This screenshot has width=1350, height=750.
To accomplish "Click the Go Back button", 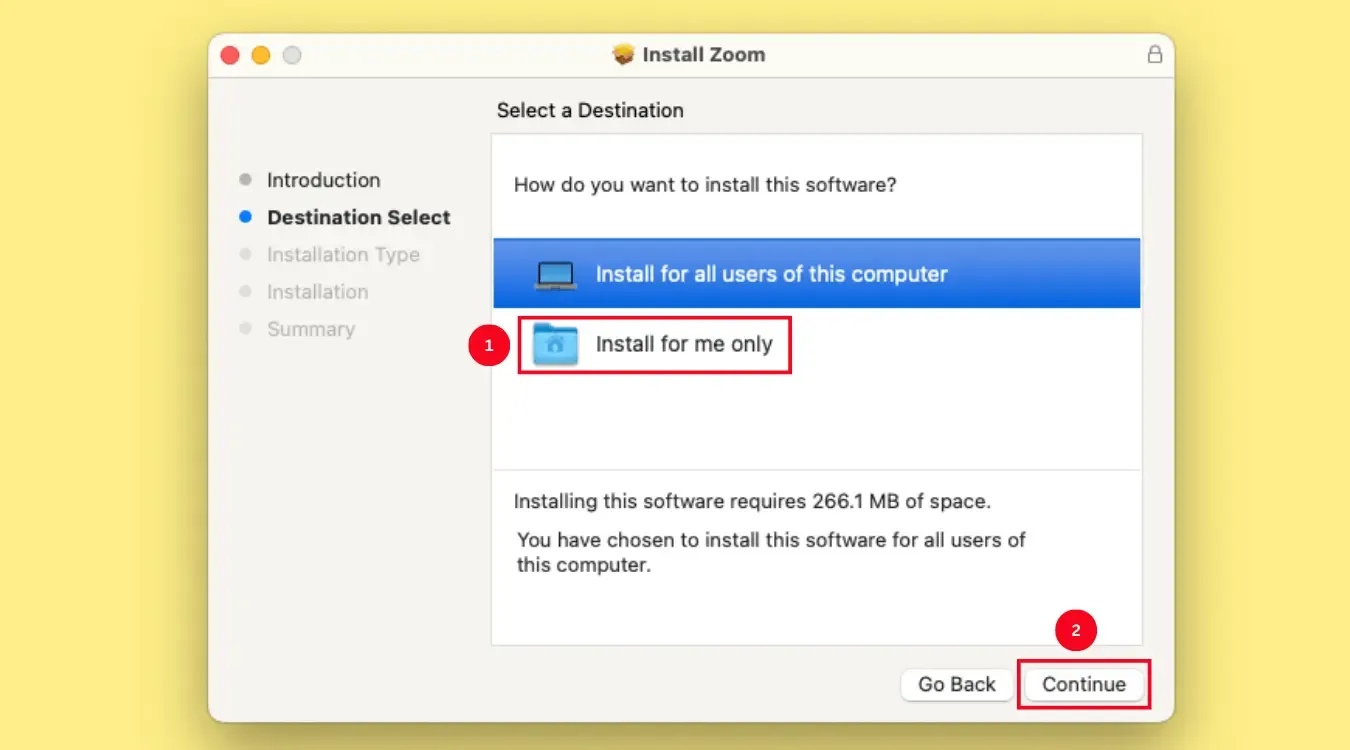I will (957, 684).
